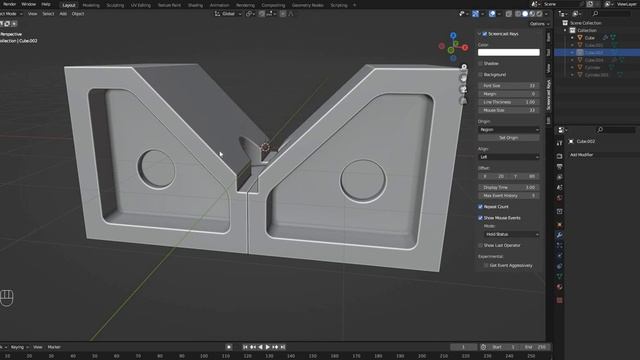The width and height of the screenshot is (640, 360).
Task: Collapse the Collection tree in outliner
Action: click(566, 31)
